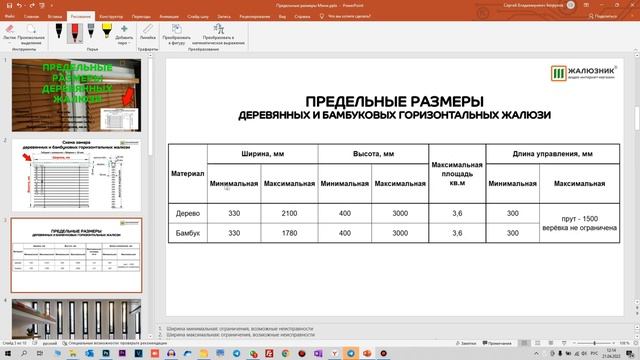The image size is (640, 360).
Task: Select slide 4 thumbnail
Action: 76,318
